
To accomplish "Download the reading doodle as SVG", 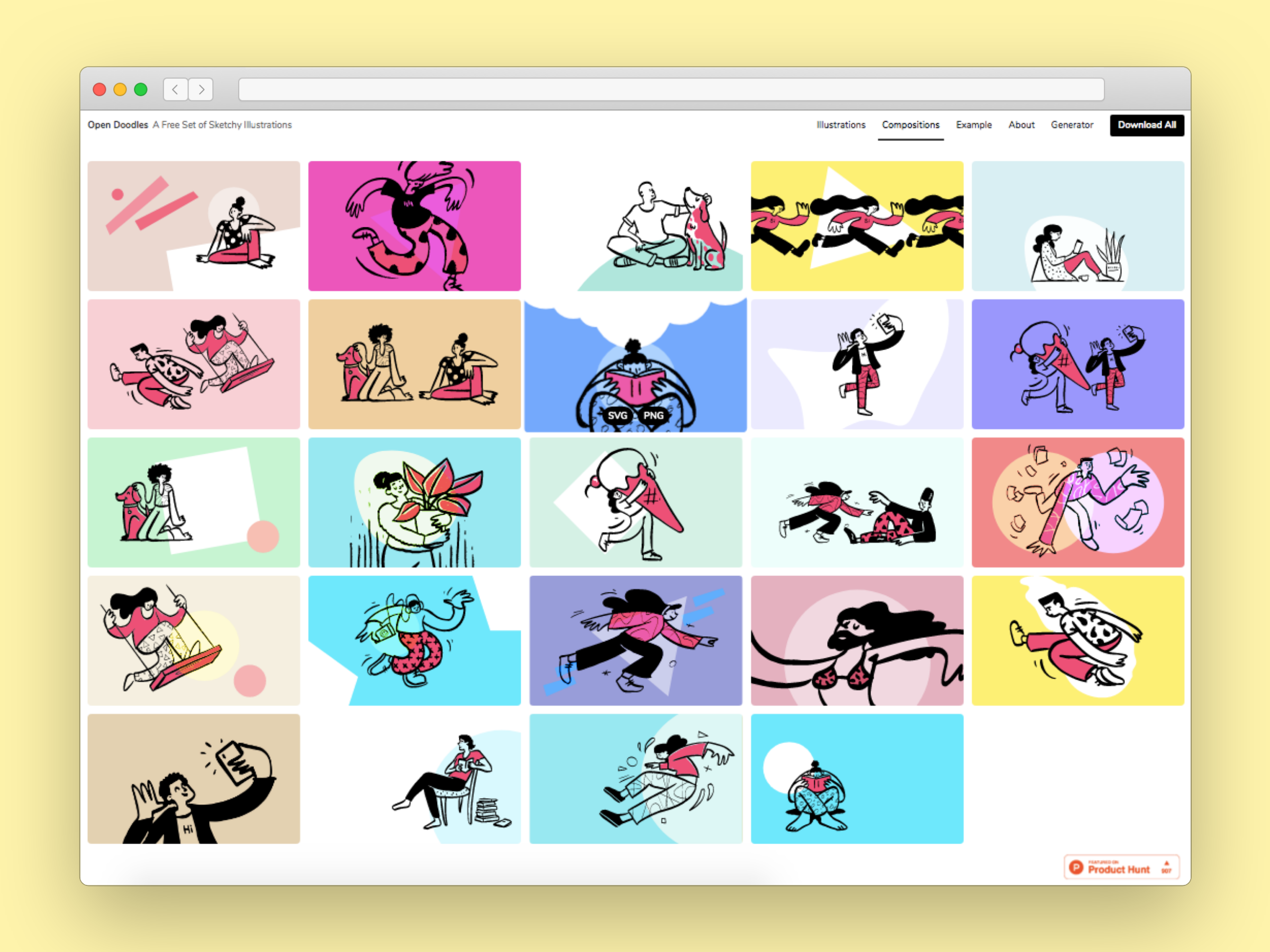I will [x=617, y=416].
